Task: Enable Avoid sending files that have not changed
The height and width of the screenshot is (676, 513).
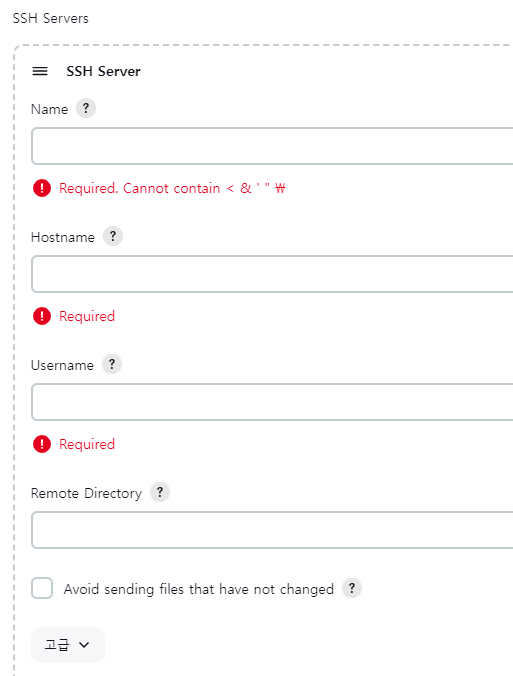Action: coord(42,588)
